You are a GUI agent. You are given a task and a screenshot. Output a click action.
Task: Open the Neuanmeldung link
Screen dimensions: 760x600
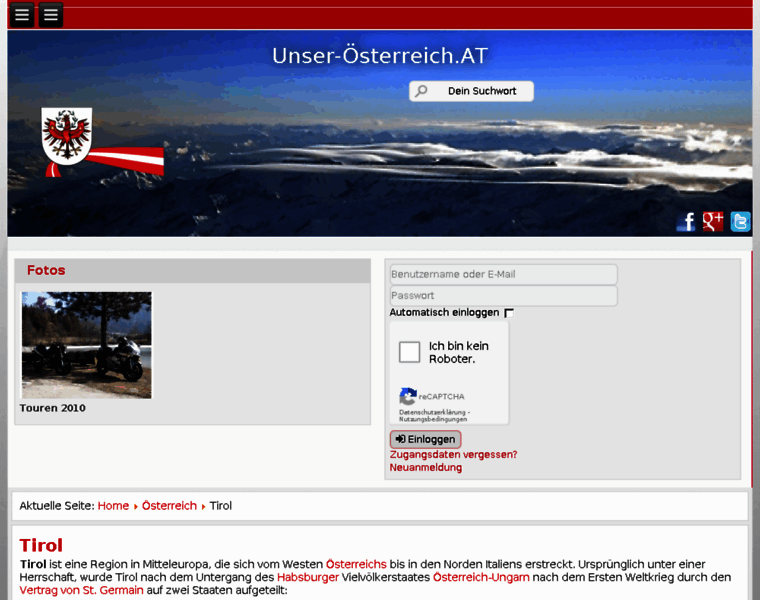click(x=426, y=468)
